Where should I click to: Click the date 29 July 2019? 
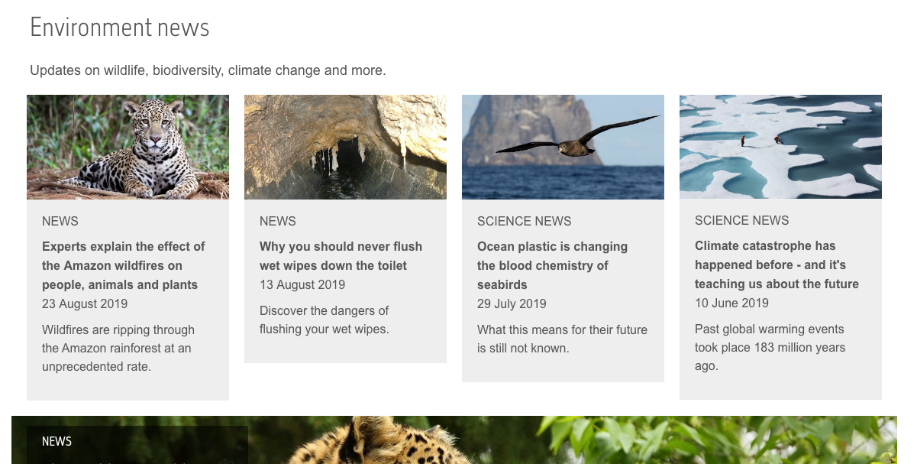[x=511, y=304]
